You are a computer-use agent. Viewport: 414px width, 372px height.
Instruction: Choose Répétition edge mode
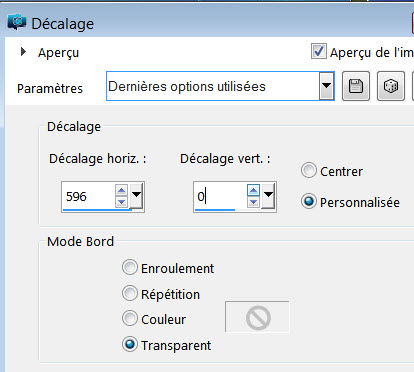130,293
